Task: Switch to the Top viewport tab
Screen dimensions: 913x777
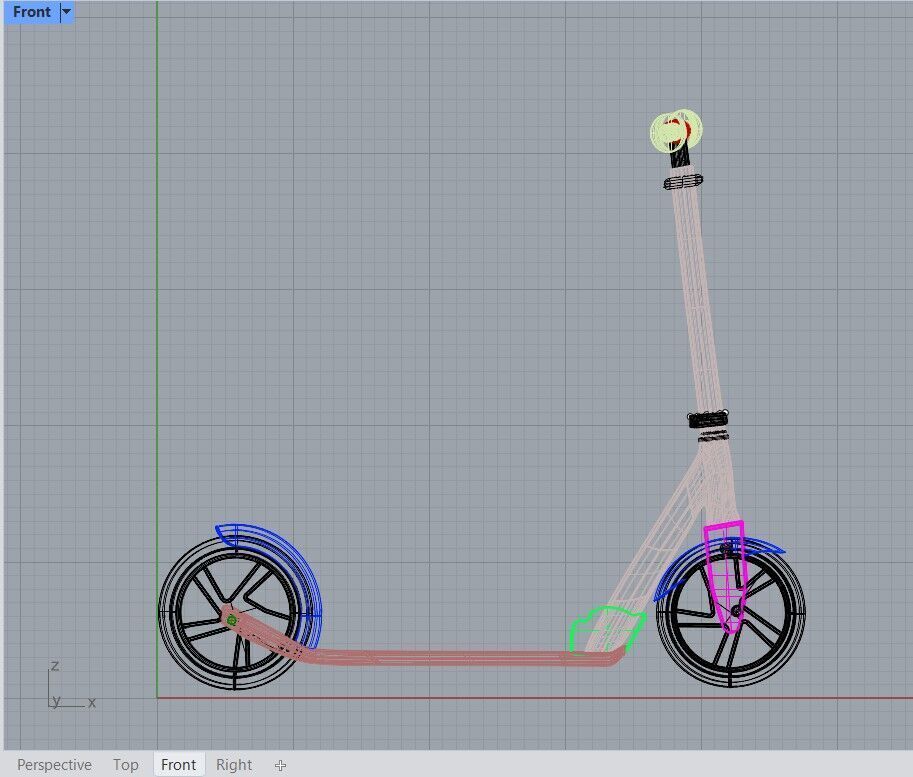Action: click(x=126, y=764)
